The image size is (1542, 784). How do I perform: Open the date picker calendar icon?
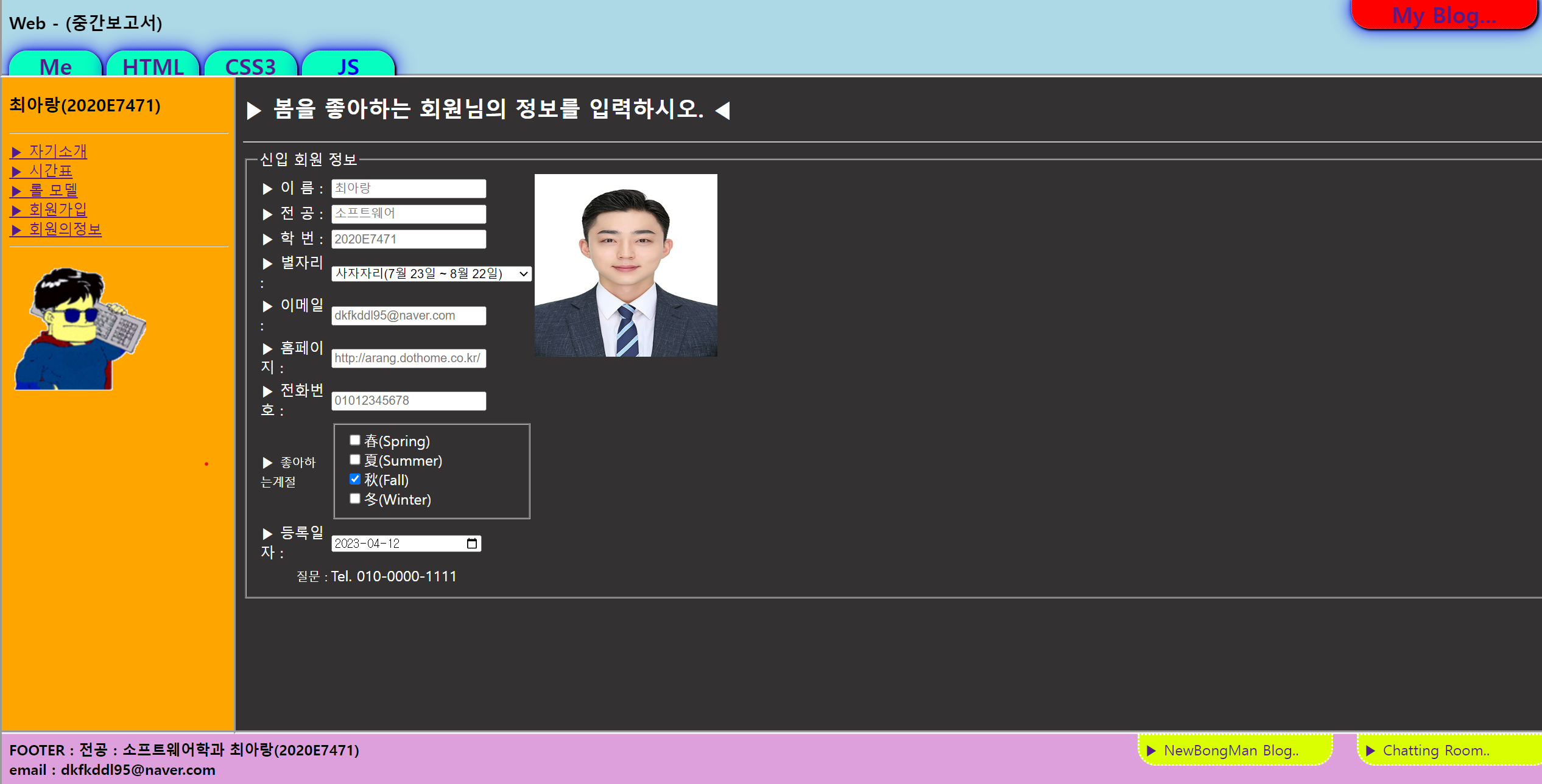pyautogui.click(x=471, y=544)
